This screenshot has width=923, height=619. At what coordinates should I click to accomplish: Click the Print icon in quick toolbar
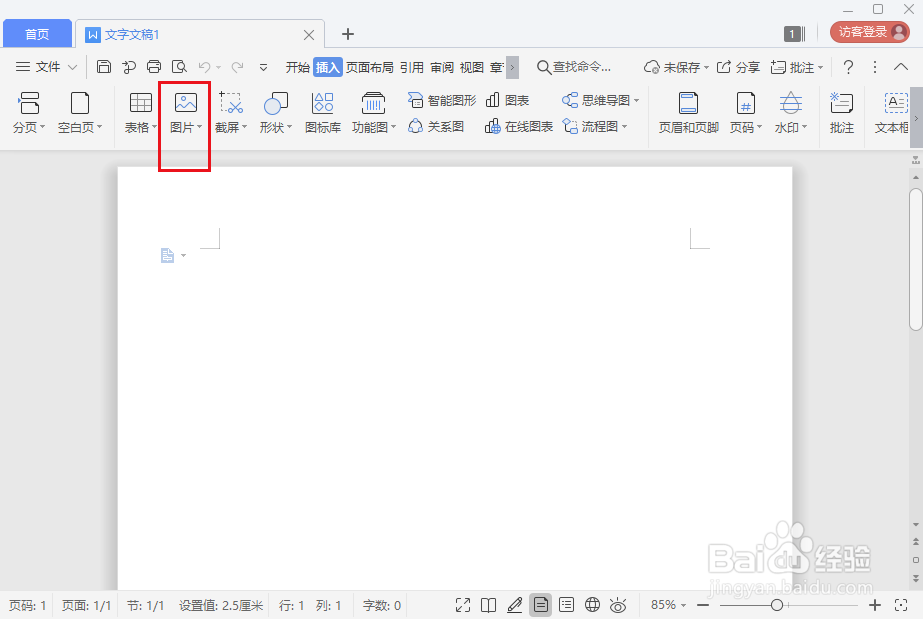[x=154, y=67]
